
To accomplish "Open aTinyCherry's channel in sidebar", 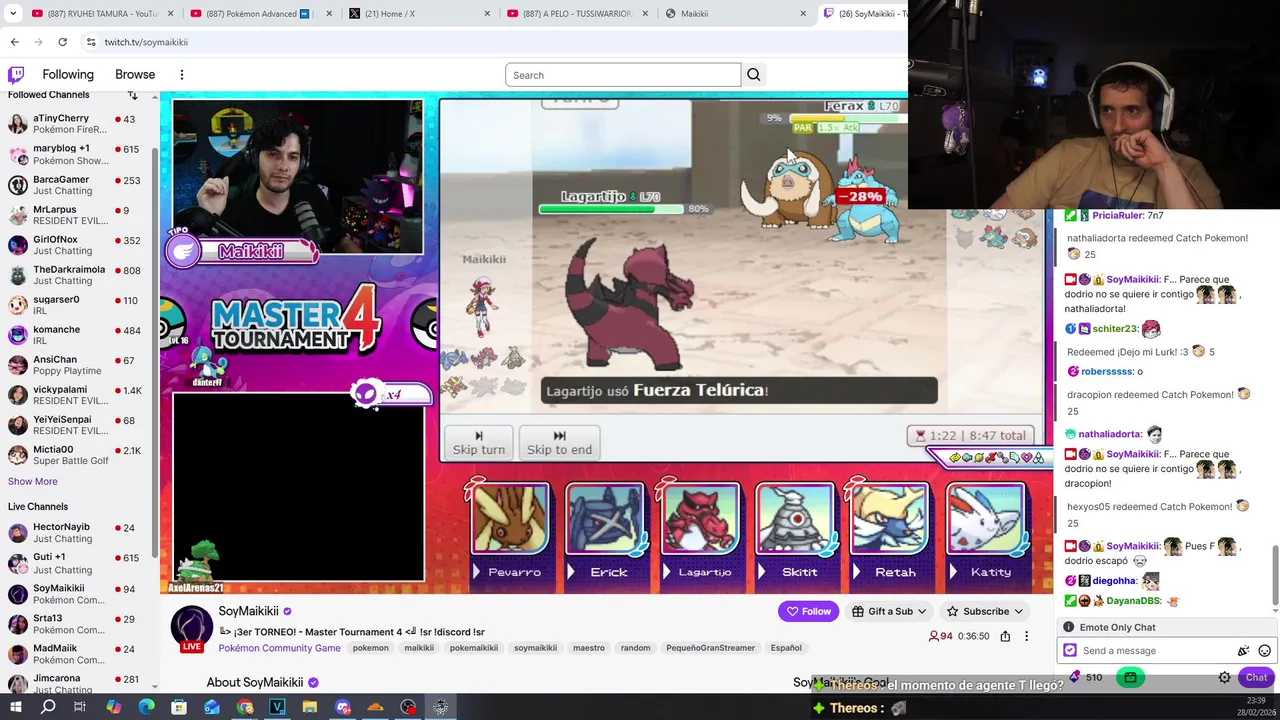I will click(76, 124).
